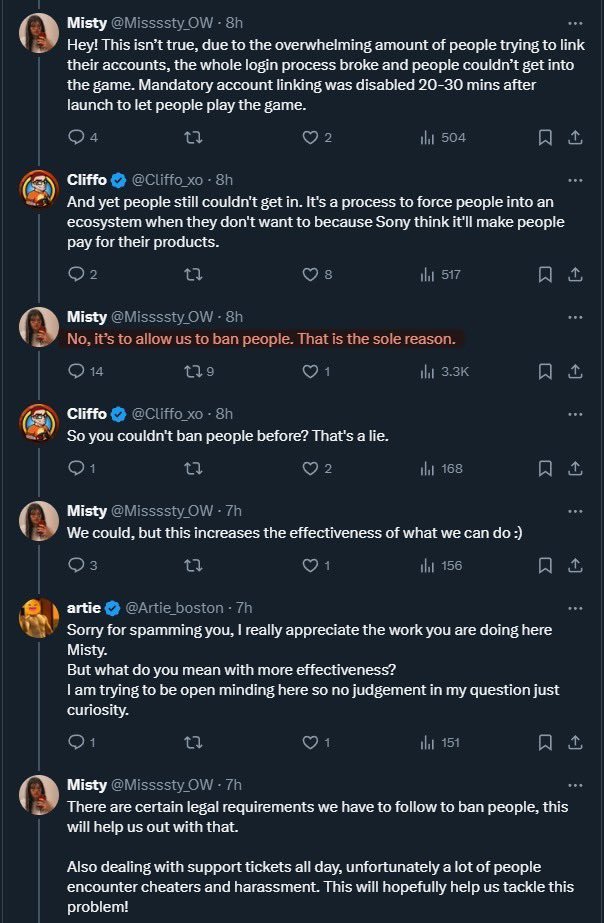604x923 pixels.
Task: Open more options on artie's tweet
Action: [x=574, y=607]
